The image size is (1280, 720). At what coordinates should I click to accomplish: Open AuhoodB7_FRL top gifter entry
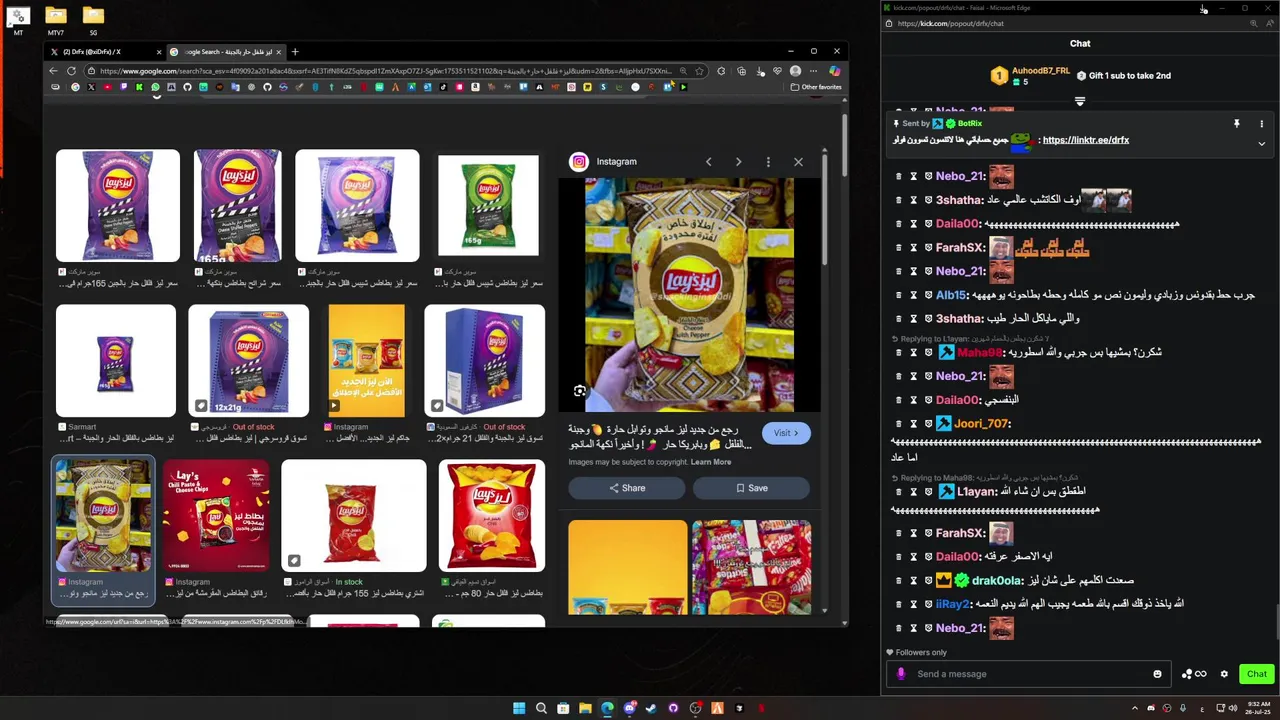pyautogui.click(x=1030, y=76)
